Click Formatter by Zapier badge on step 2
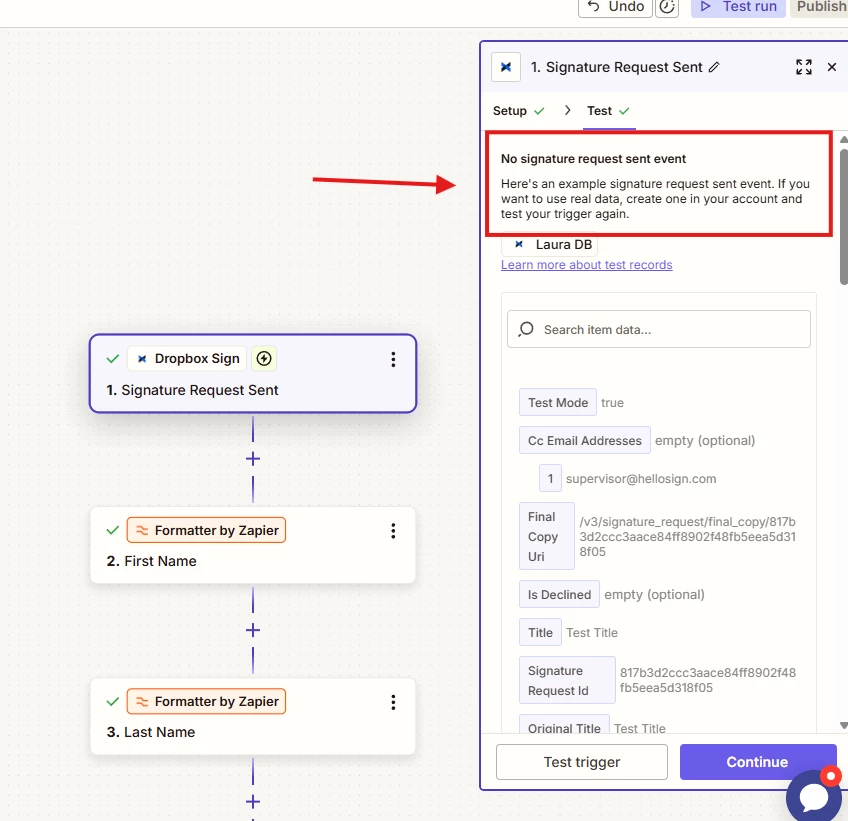Screen dimensions: 848x821 click(x=206, y=531)
